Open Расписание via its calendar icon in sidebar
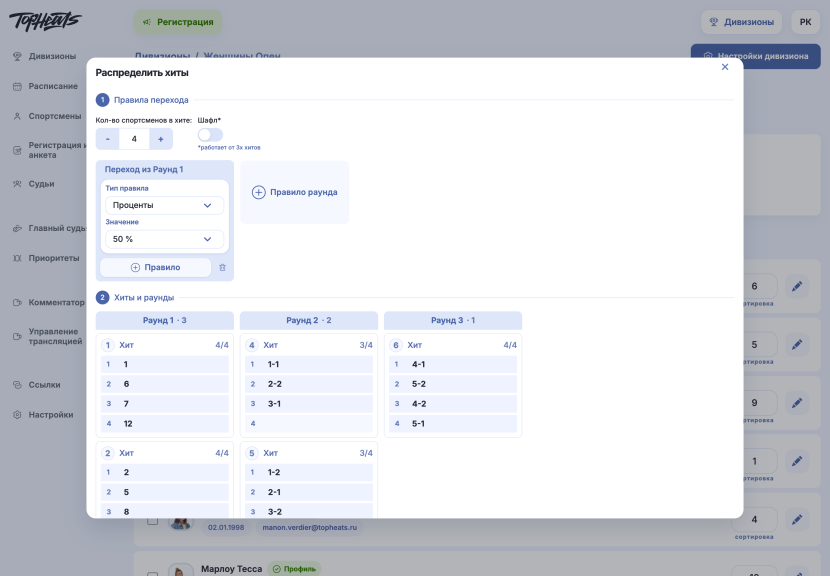The height and width of the screenshot is (576, 830). click(17, 86)
